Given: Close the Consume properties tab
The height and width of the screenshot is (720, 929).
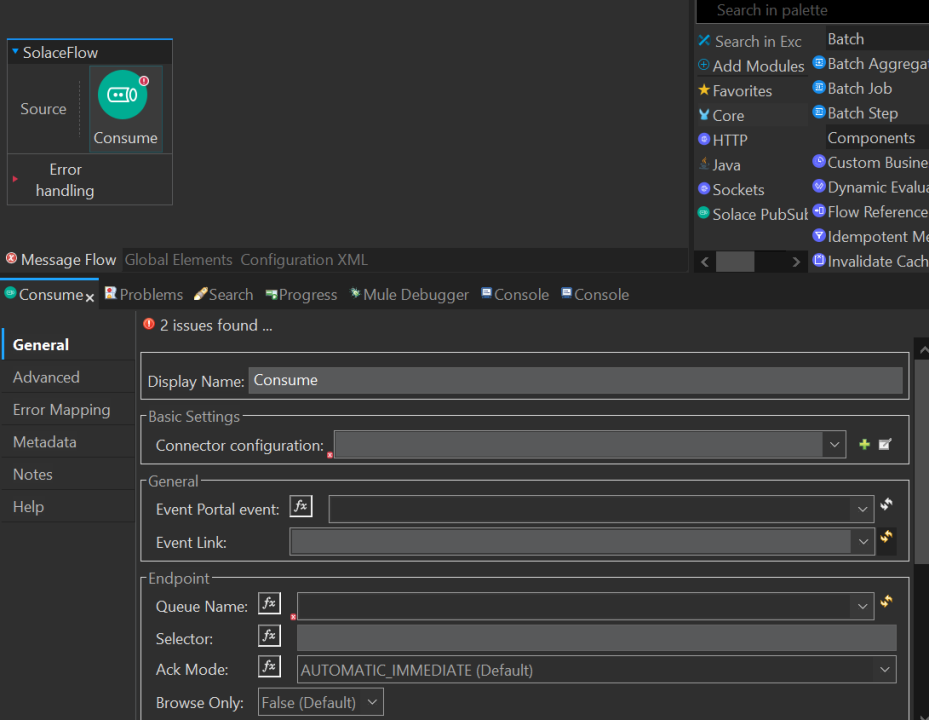Looking at the screenshot, I should click(x=89, y=297).
